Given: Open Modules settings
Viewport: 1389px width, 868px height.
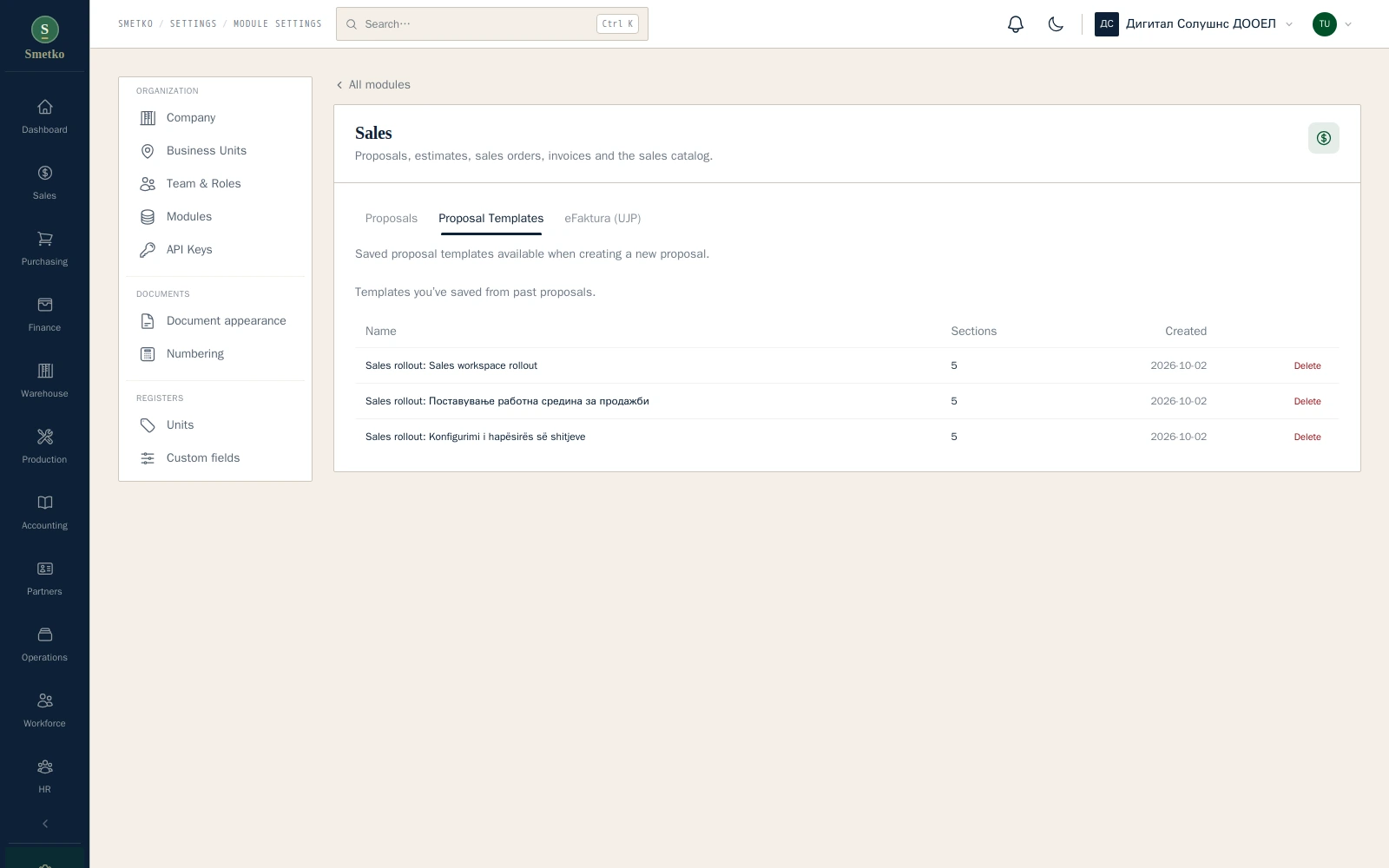Looking at the screenshot, I should [215, 217].
